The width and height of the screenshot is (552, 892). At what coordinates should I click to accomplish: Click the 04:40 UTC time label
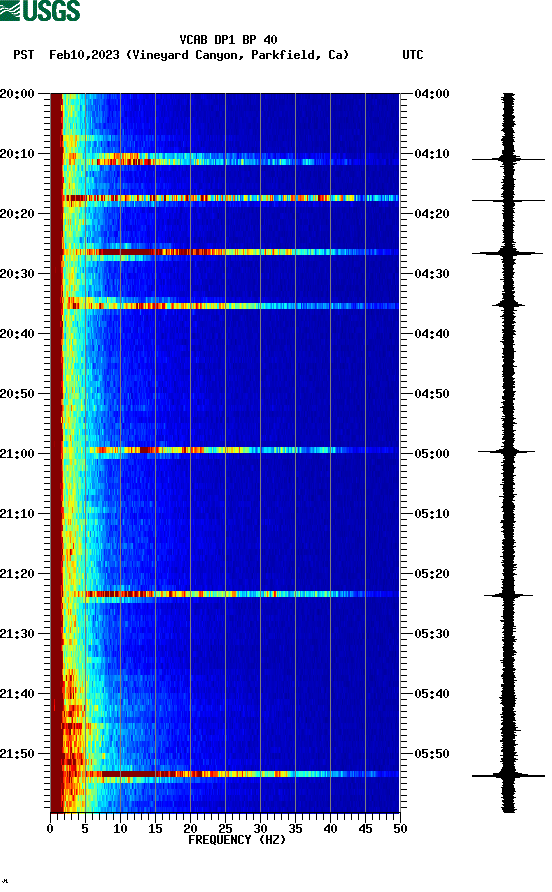[x=432, y=334]
